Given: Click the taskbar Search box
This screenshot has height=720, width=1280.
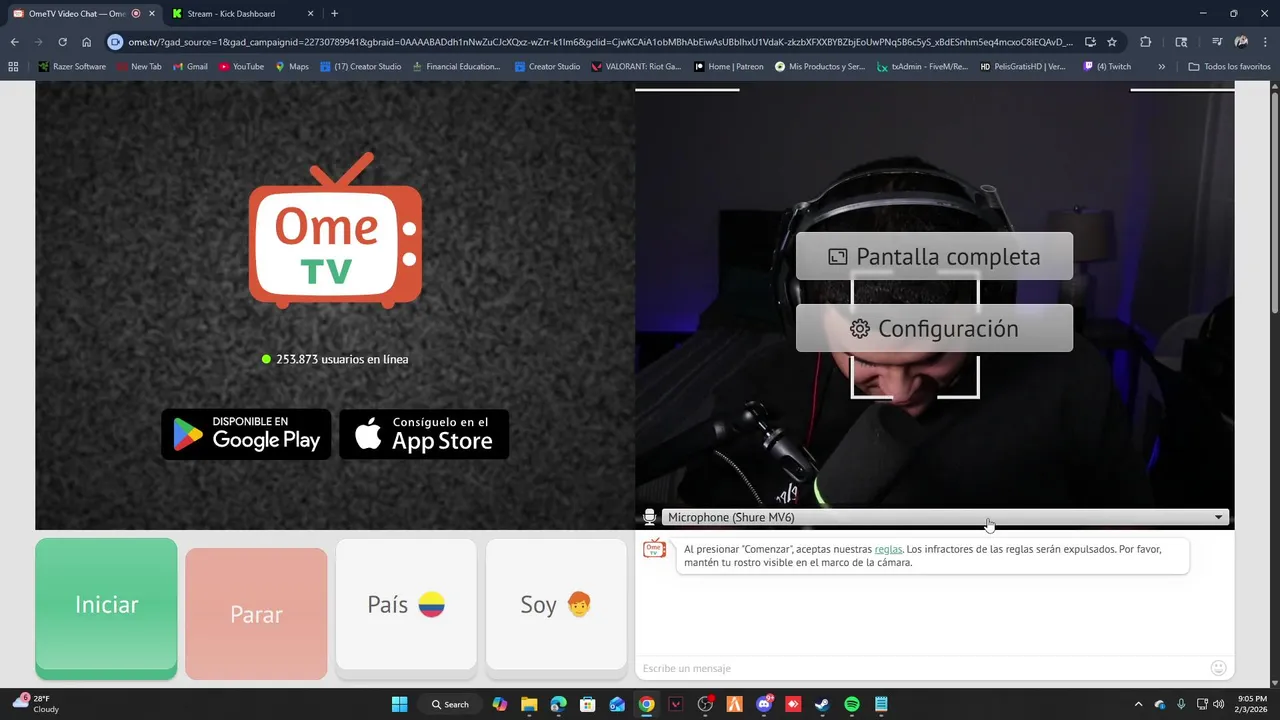Looking at the screenshot, I should pos(449,704).
